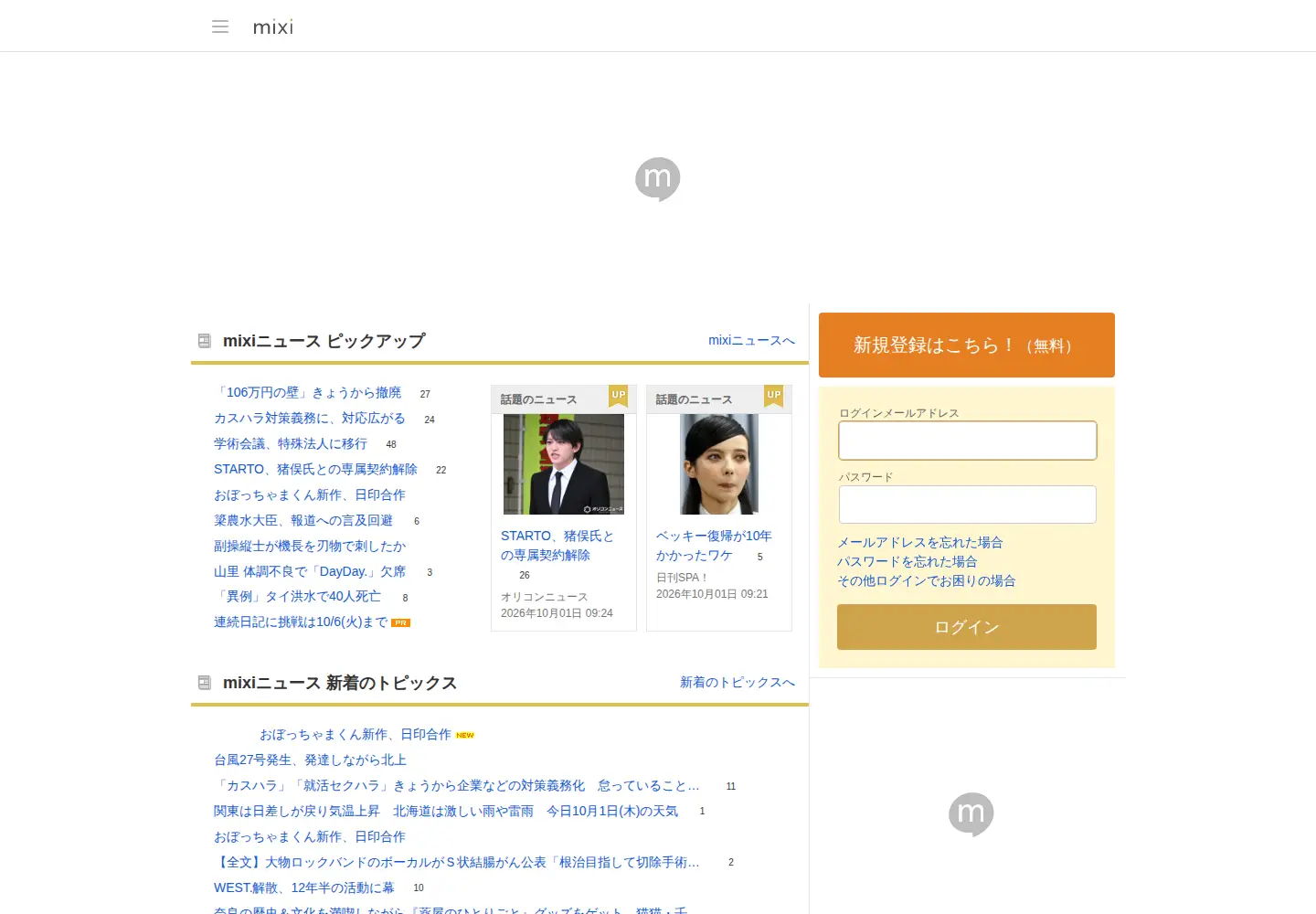The width and height of the screenshot is (1316, 914).
Task: Click the gray mixi logo banner at top
Action: 658,179
